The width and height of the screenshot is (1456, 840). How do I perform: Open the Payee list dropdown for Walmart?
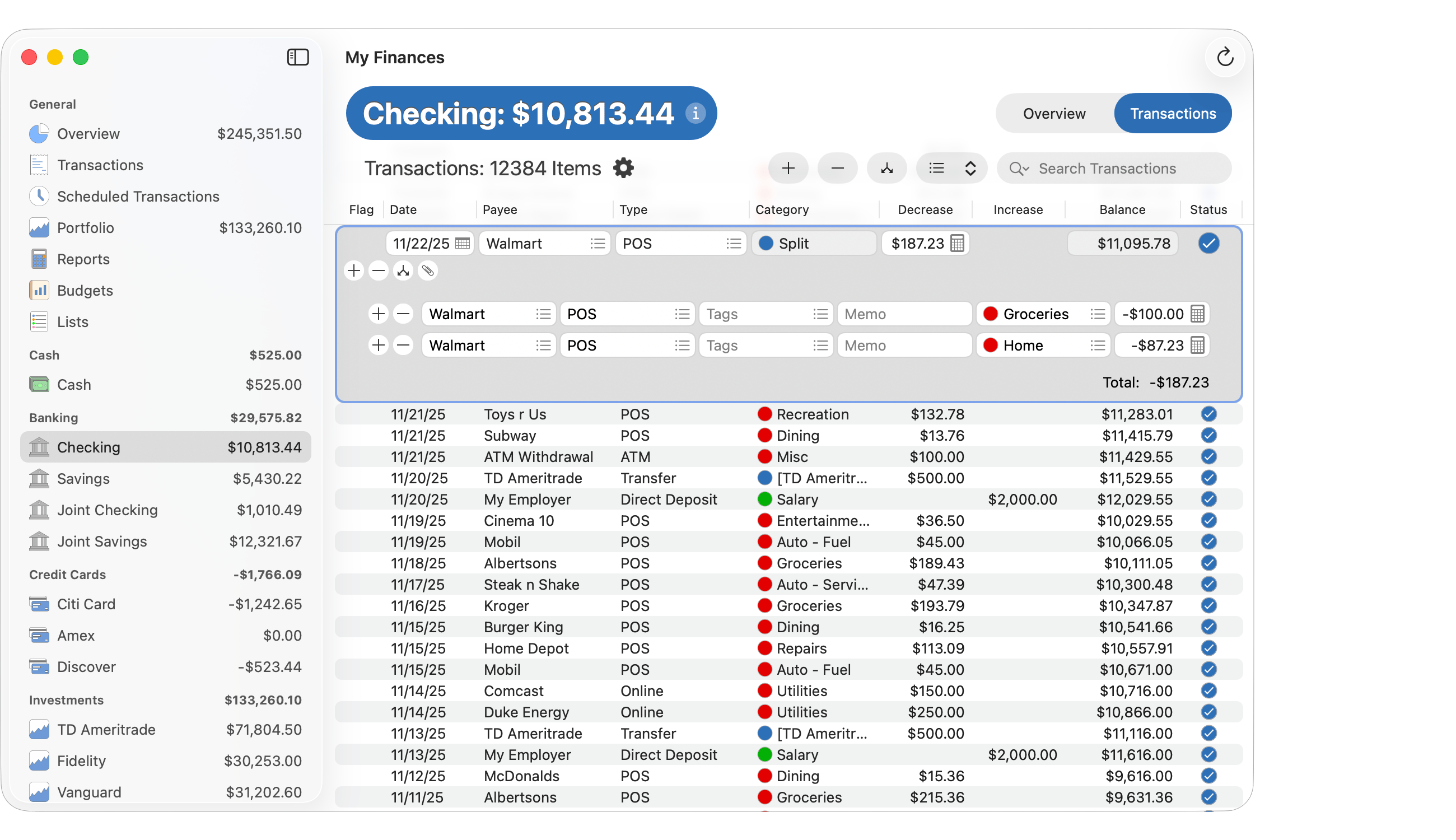click(598, 243)
